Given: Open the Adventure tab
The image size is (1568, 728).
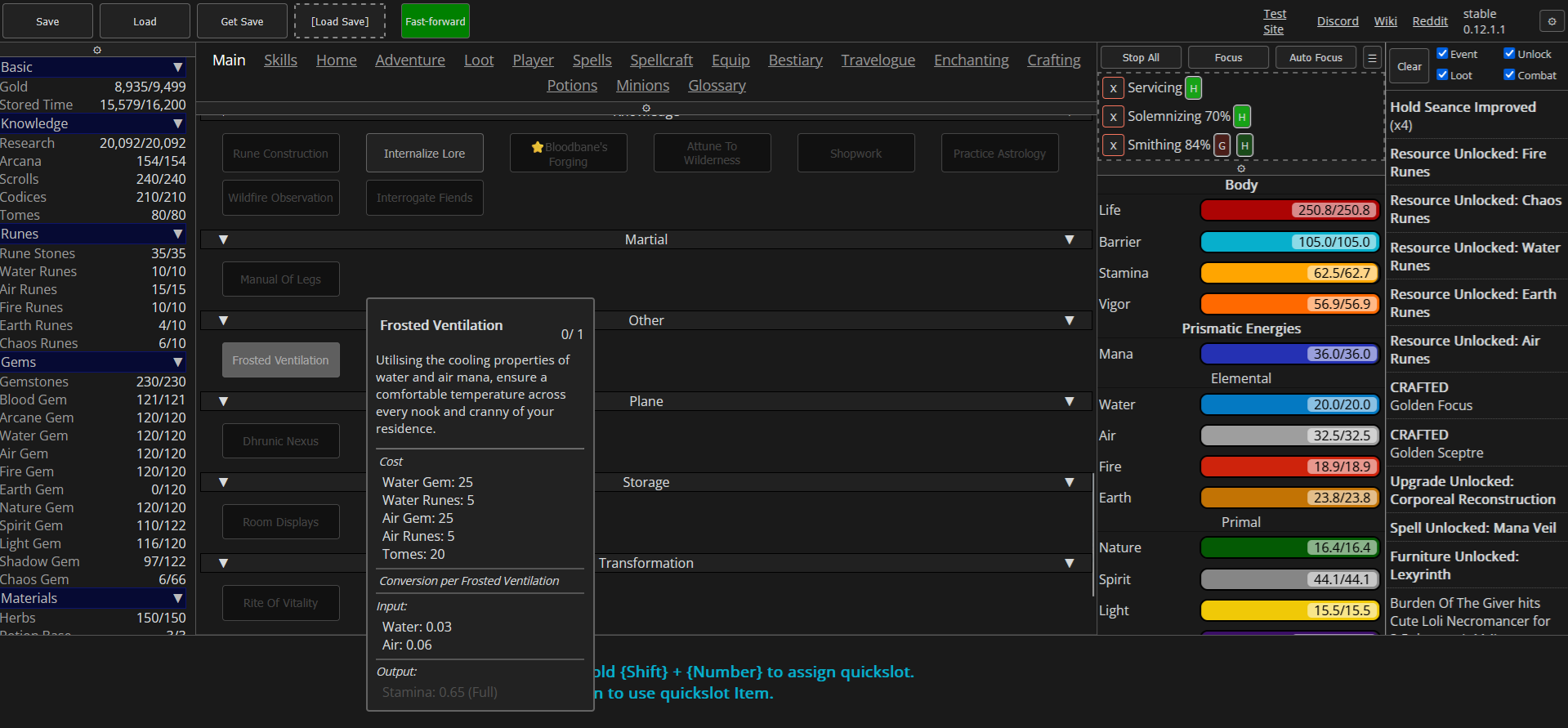Looking at the screenshot, I should [410, 60].
